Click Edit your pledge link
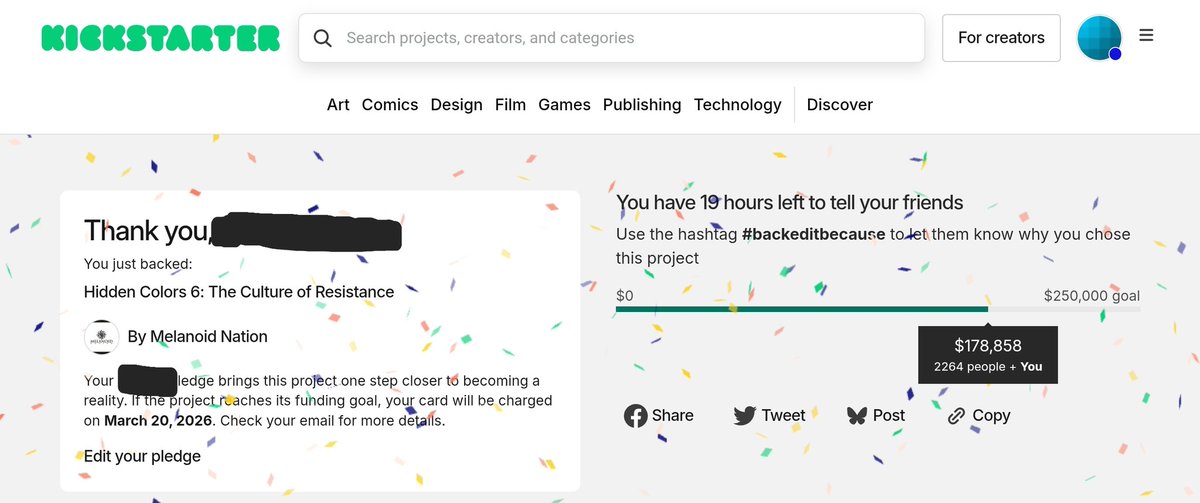Image resolution: width=1200 pixels, height=503 pixels. [142, 456]
